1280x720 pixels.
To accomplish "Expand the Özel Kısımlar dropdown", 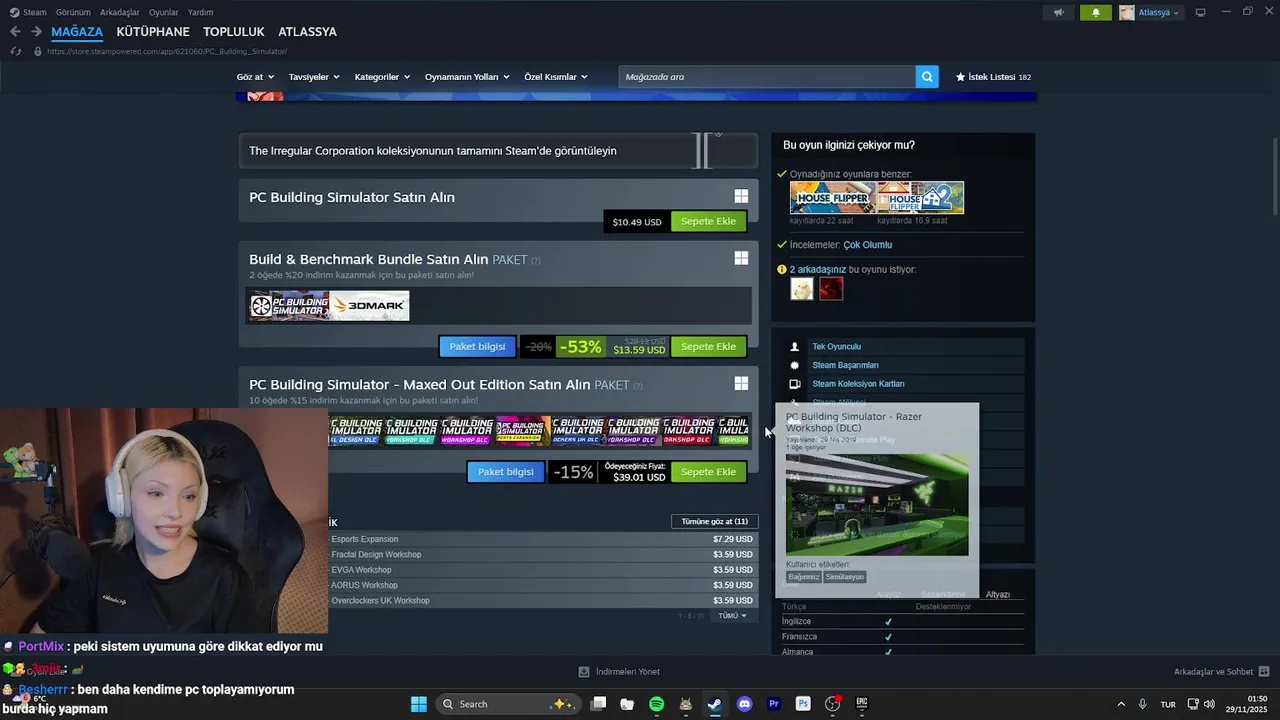I will tap(556, 77).
